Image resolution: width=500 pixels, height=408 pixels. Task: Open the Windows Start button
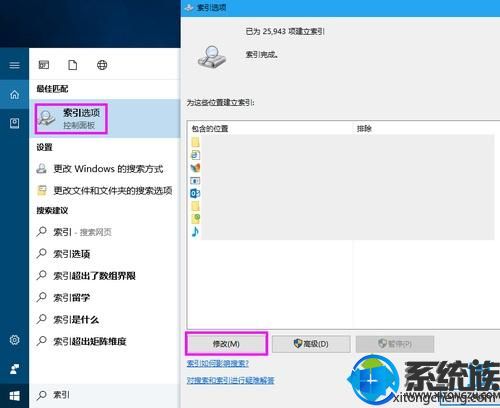tap(14, 396)
